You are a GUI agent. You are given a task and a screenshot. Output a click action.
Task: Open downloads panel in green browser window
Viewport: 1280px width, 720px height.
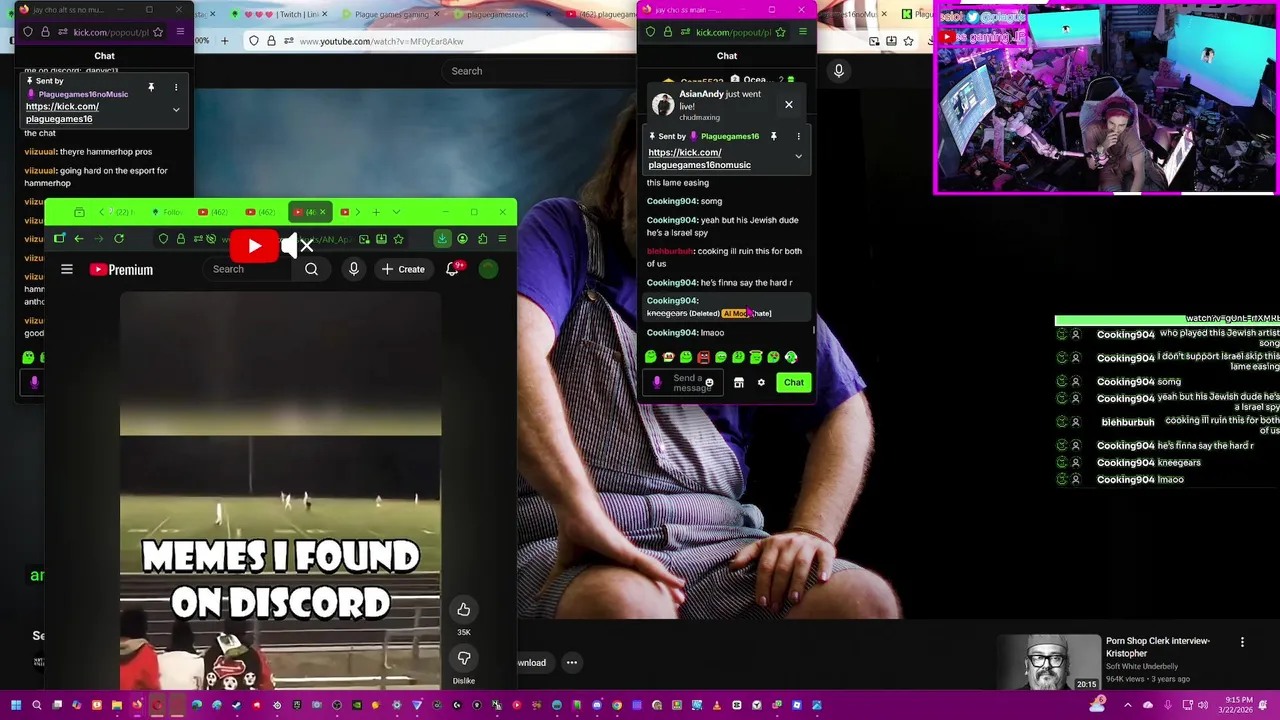(442, 239)
